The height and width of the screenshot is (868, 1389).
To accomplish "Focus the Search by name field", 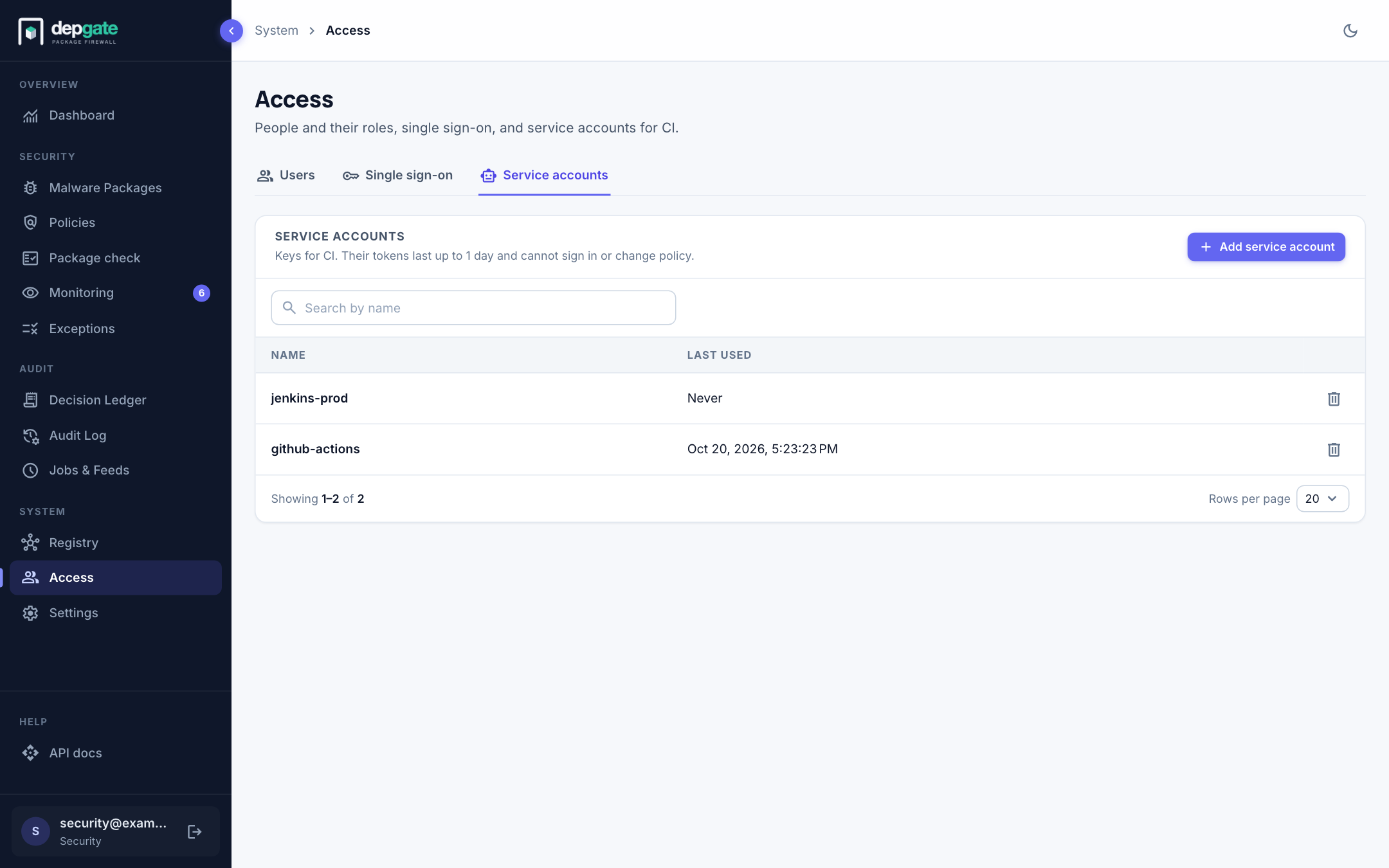I will [473, 308].
